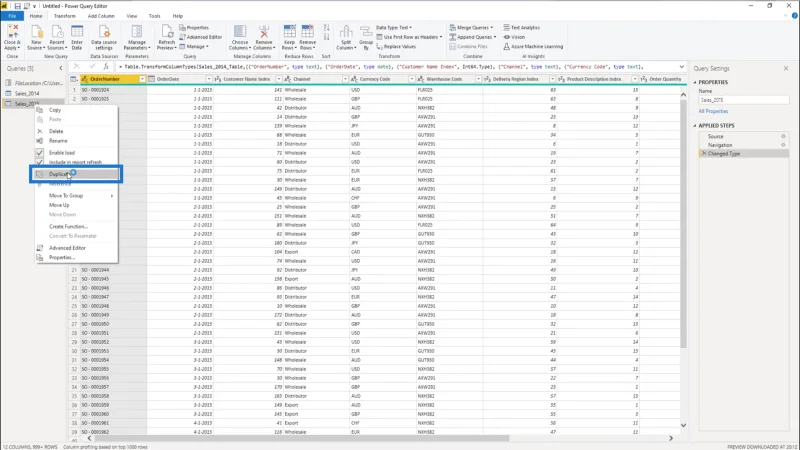The height and width of the screenshot is (450, 800).
Task: Open Channel column filter dropdown
Action: pos(345,79)
